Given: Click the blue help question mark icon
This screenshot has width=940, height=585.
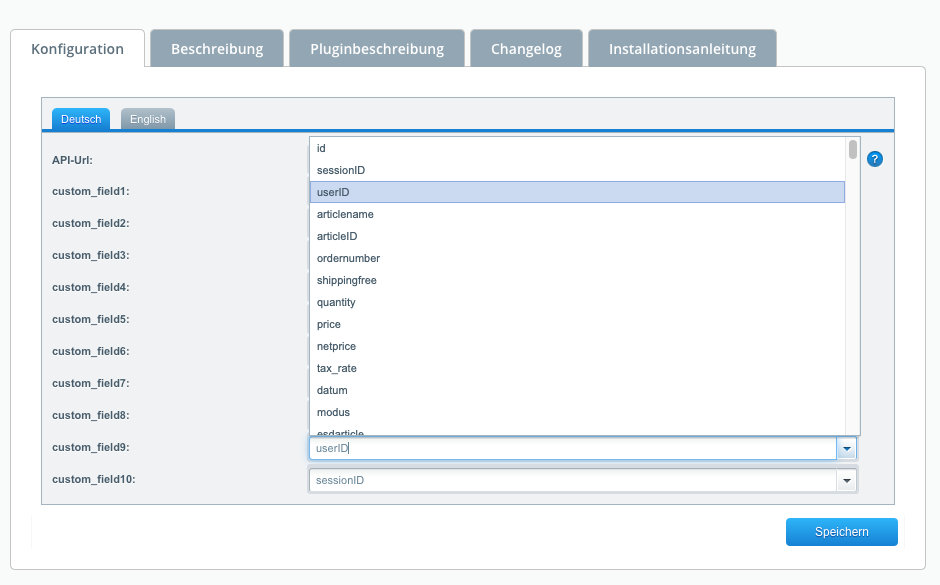Looking at the screenshot, I should pos(874,159).
